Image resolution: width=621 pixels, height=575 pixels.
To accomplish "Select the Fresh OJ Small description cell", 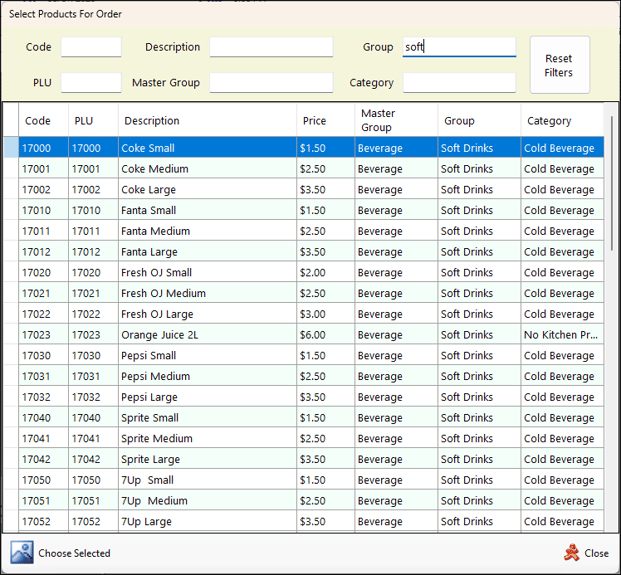I will (x=207, y=272).
